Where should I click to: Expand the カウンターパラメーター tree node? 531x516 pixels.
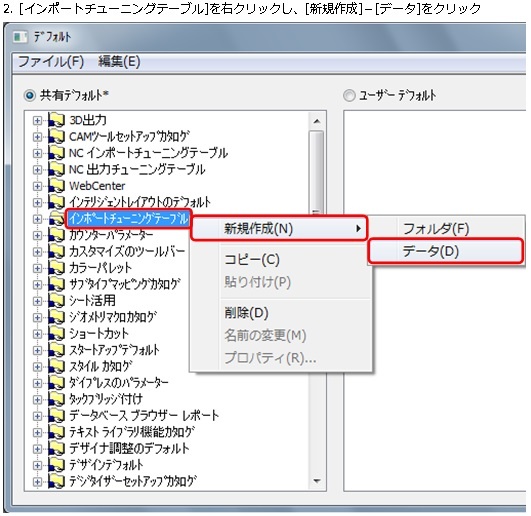pos(37,235)
